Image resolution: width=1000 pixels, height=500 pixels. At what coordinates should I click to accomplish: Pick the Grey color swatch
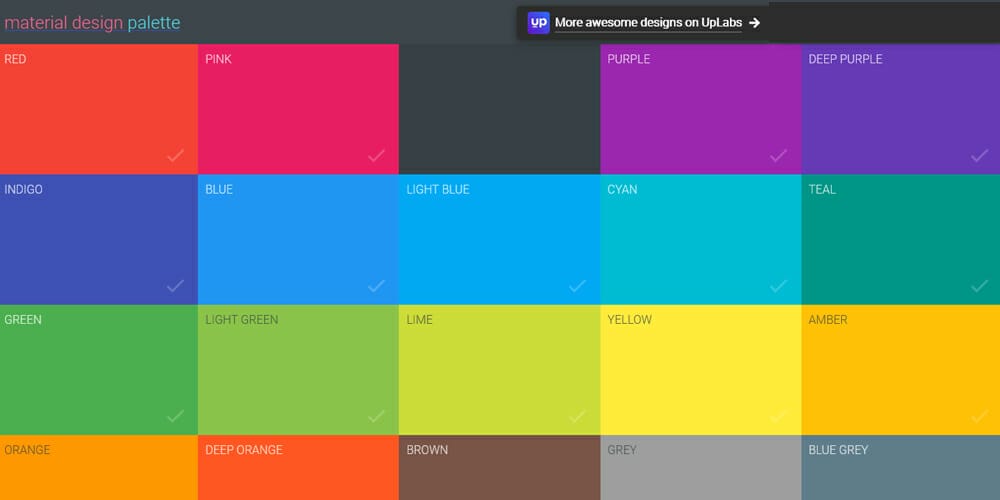(x=700, y=467)
